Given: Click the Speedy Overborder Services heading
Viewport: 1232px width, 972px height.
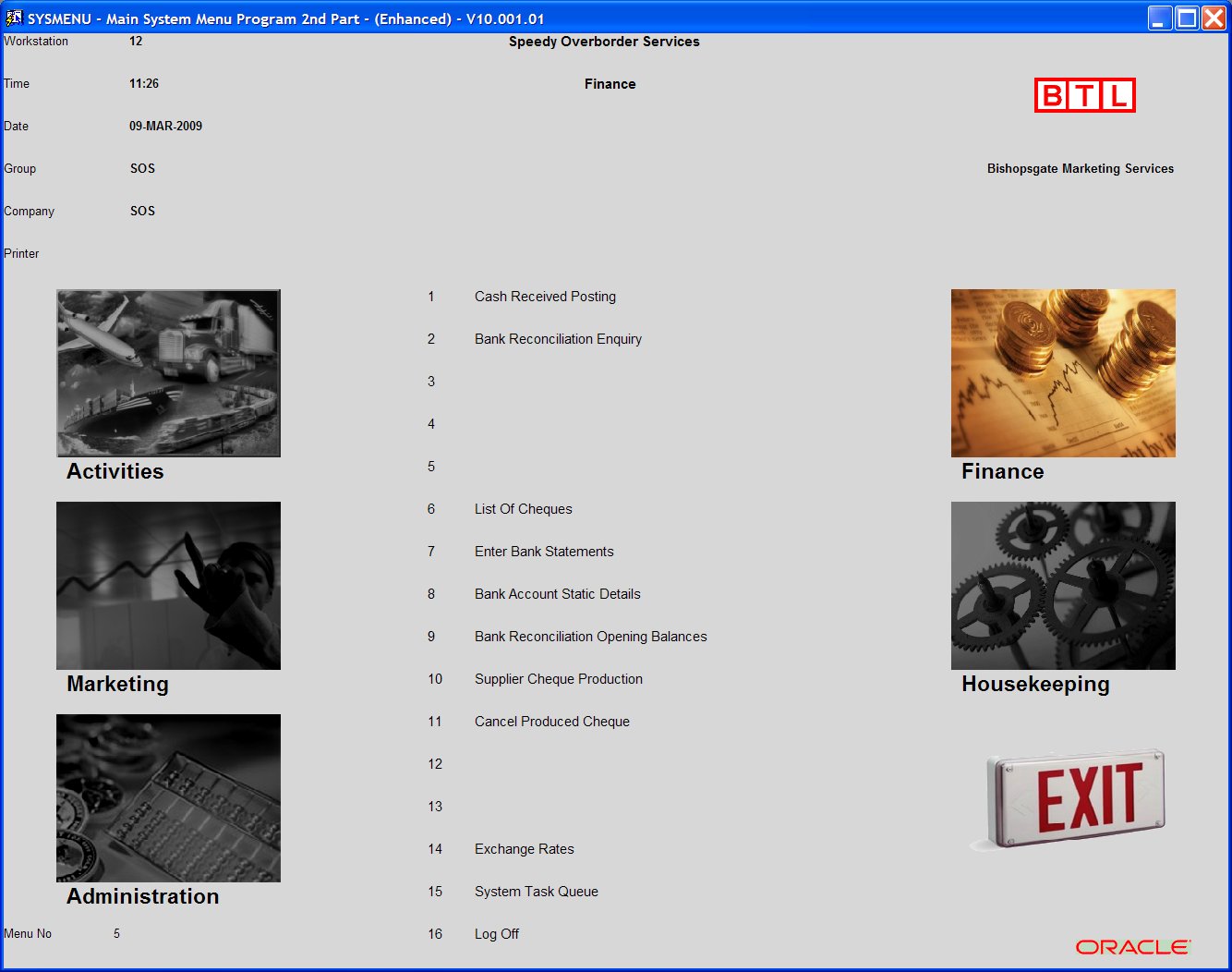Looking at the screenshot, I should click(604, 42).
